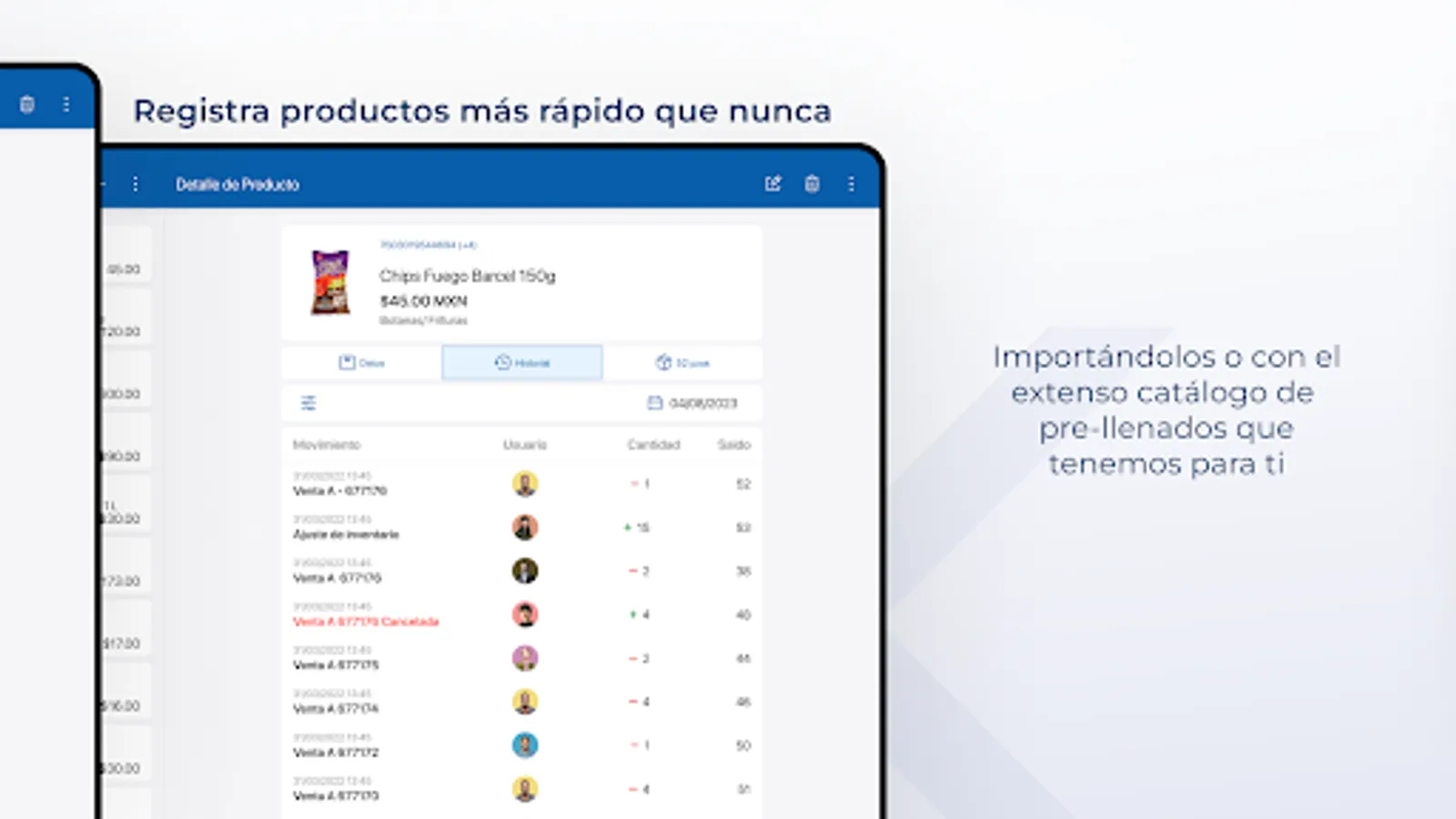Select the Detalle de Producto screen title
Viewport: 1456px width, 819px height.
[238, 185]
